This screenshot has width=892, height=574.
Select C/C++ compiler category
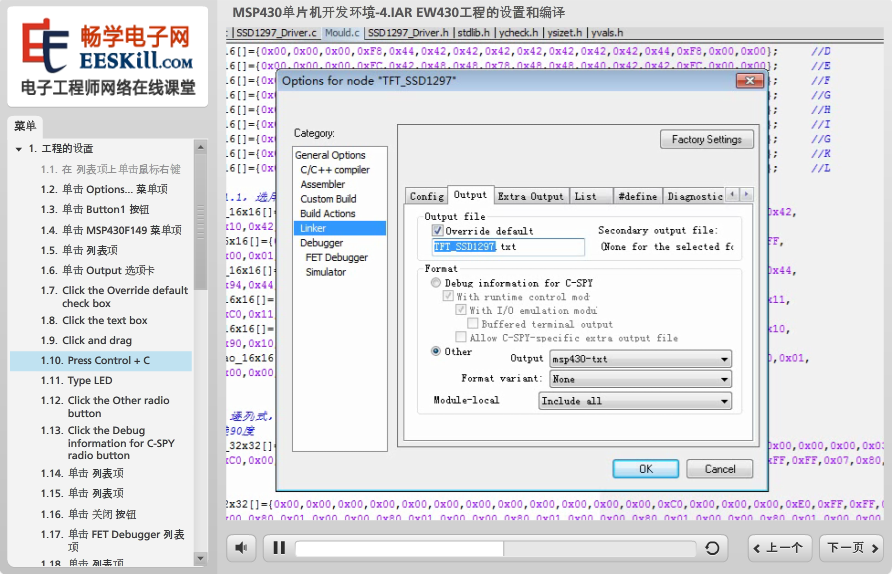(335, 170)
